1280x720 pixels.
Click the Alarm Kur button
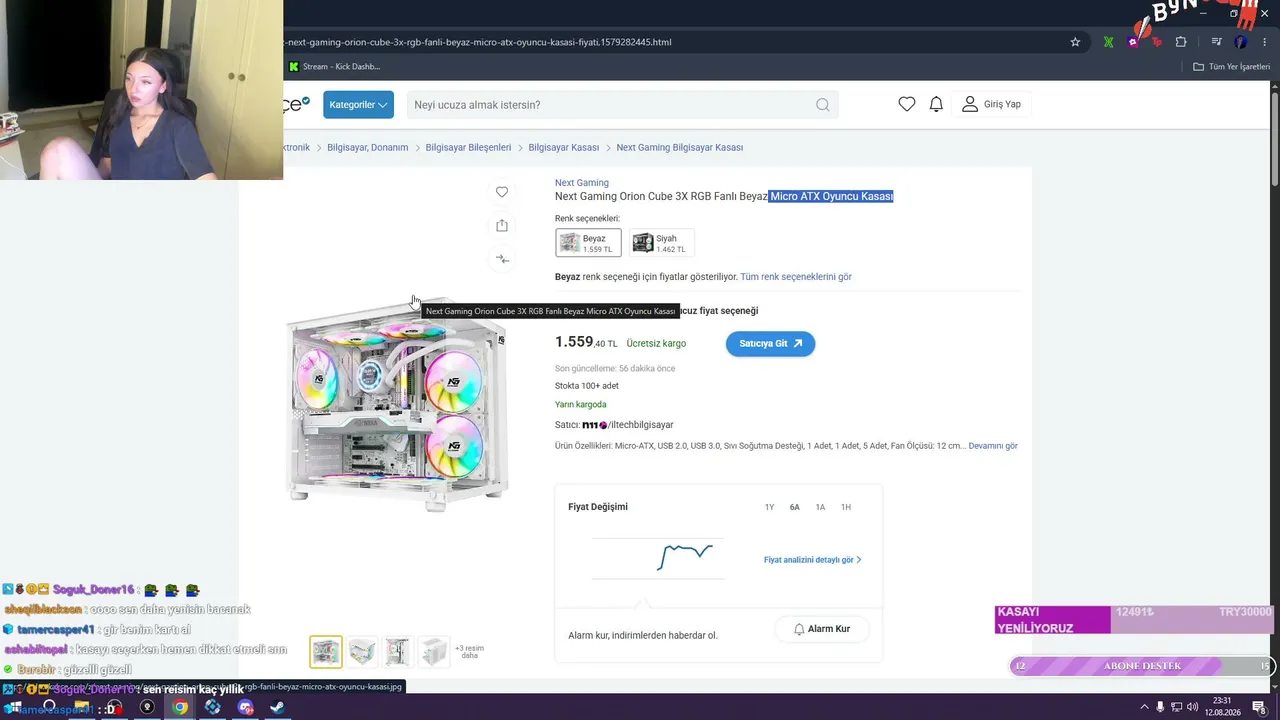click(x=821, y=629)
